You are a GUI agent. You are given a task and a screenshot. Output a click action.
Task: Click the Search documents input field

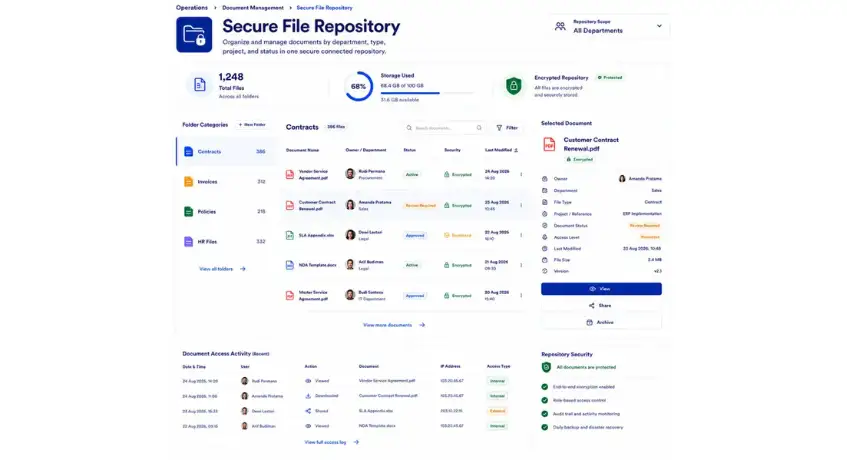click(444, 128)
